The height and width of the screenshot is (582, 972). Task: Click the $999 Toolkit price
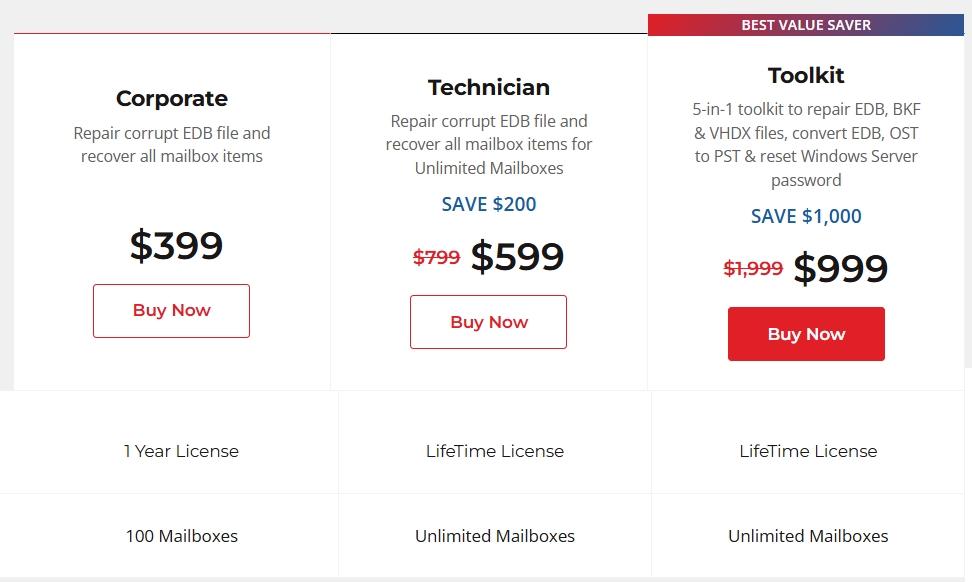tap(841, 268)
